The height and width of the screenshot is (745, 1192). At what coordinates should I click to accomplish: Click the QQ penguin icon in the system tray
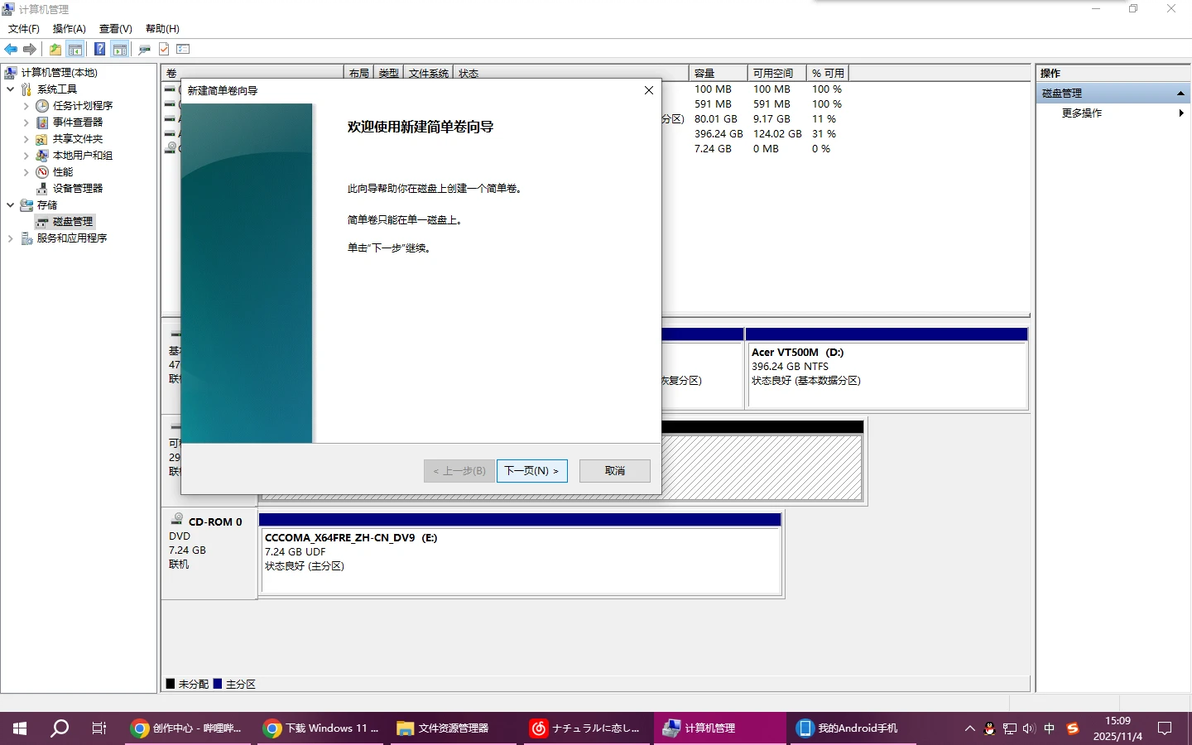coord(989,728)
